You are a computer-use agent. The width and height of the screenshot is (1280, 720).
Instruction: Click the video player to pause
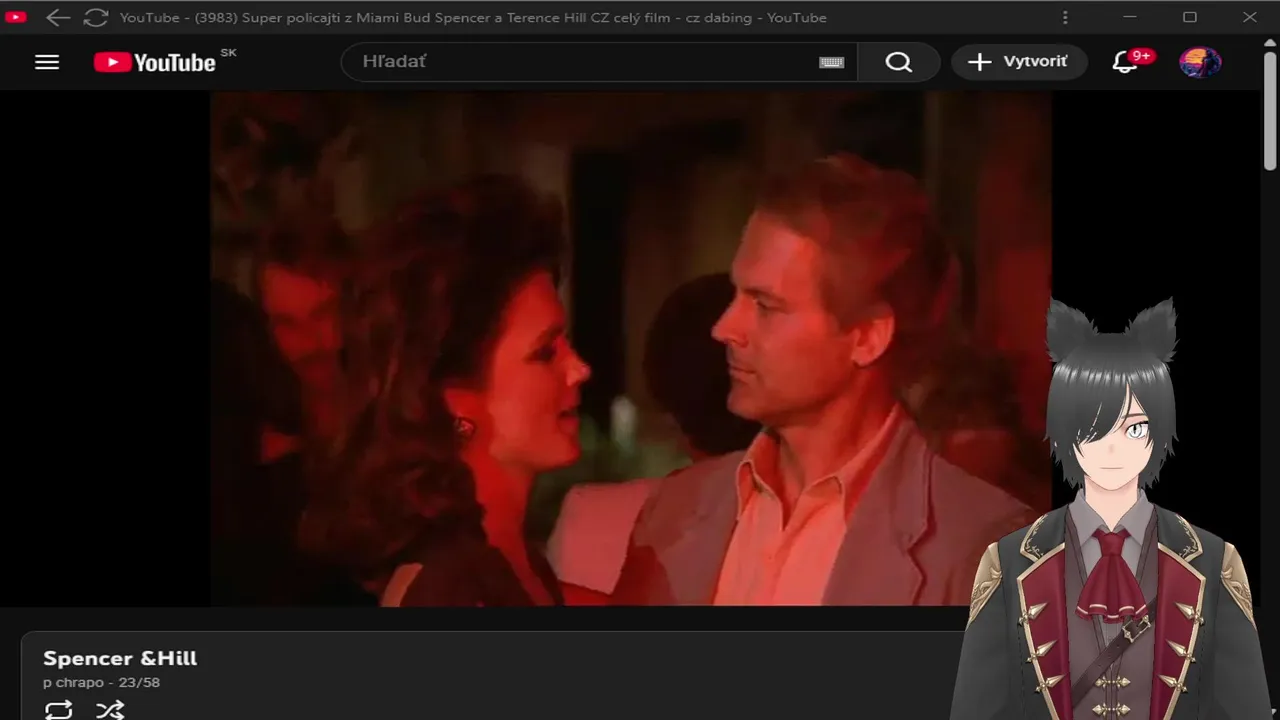630,348
